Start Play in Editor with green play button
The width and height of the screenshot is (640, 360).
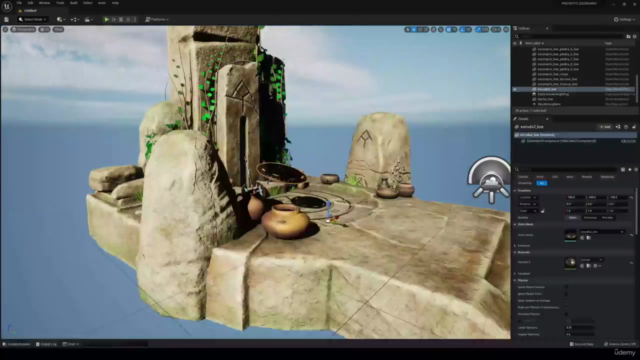tap(107, 20)
